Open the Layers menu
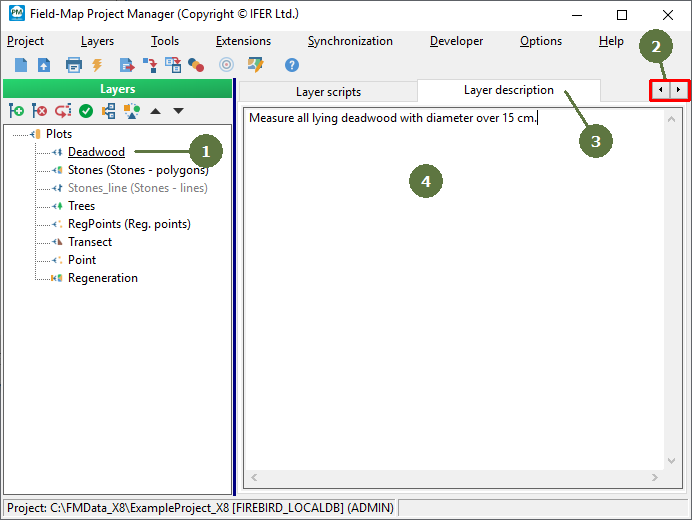Viewport: 692px width, 520px height. (97, 41)
